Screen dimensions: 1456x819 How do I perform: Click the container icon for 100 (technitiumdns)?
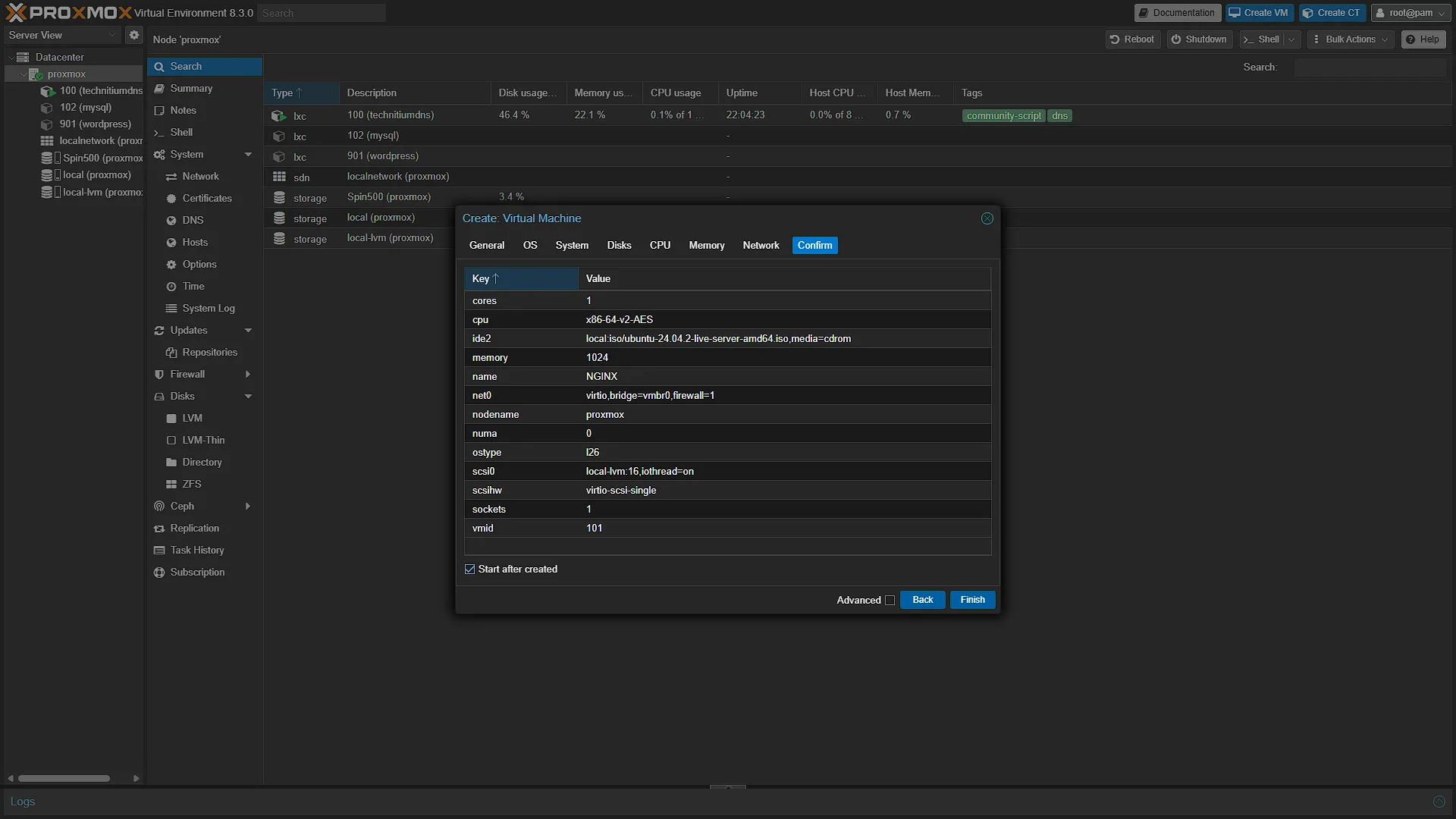point(47,91)
